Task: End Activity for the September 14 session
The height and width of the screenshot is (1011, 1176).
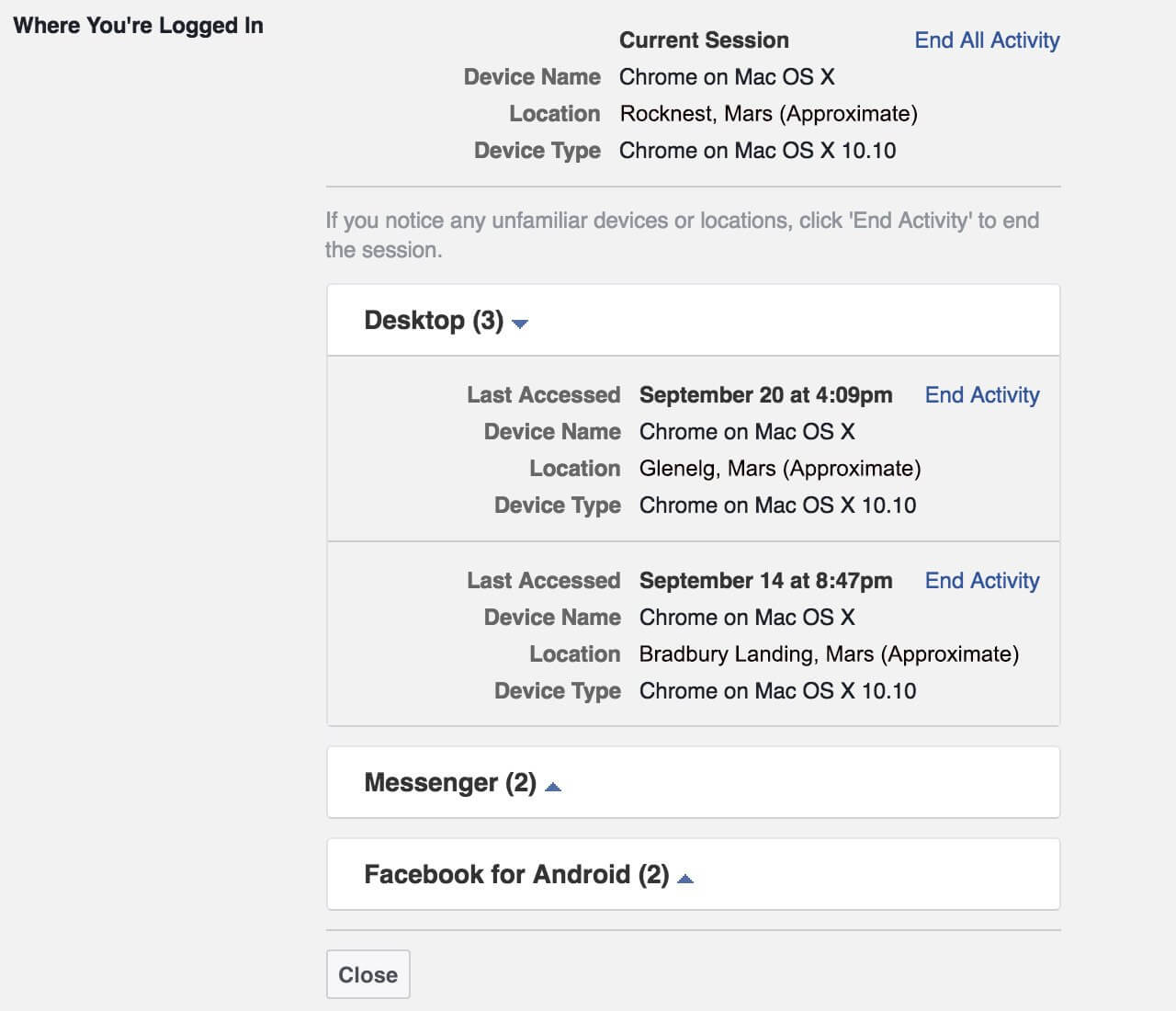Action: tap(982, 581)
